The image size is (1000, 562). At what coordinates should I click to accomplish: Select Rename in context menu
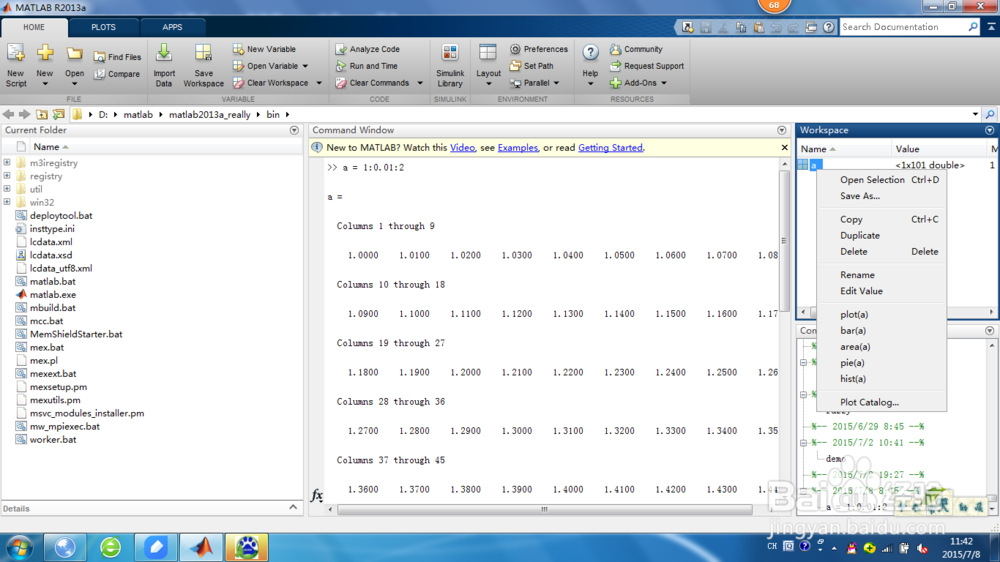point(880,275)
